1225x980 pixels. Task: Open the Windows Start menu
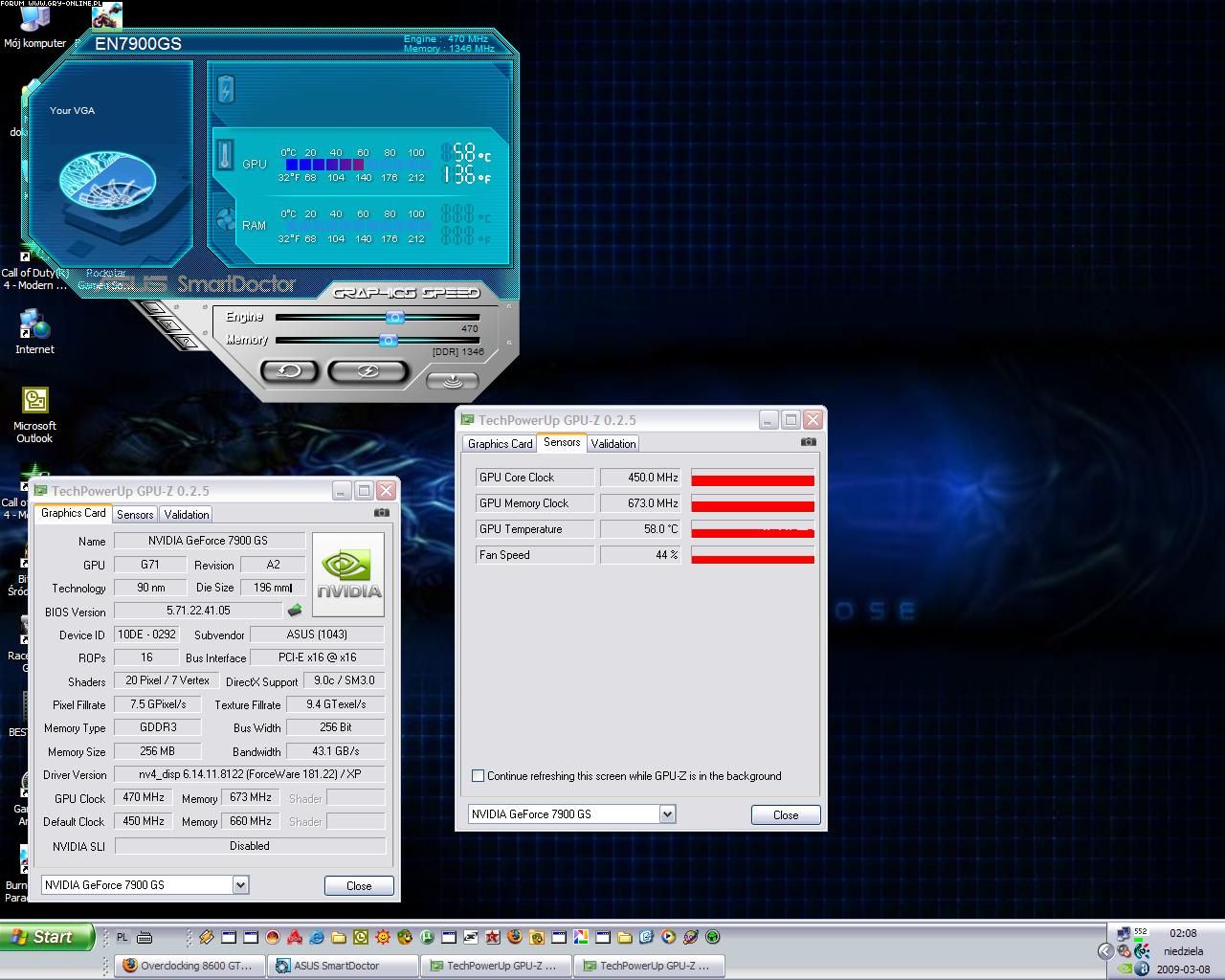47,937
